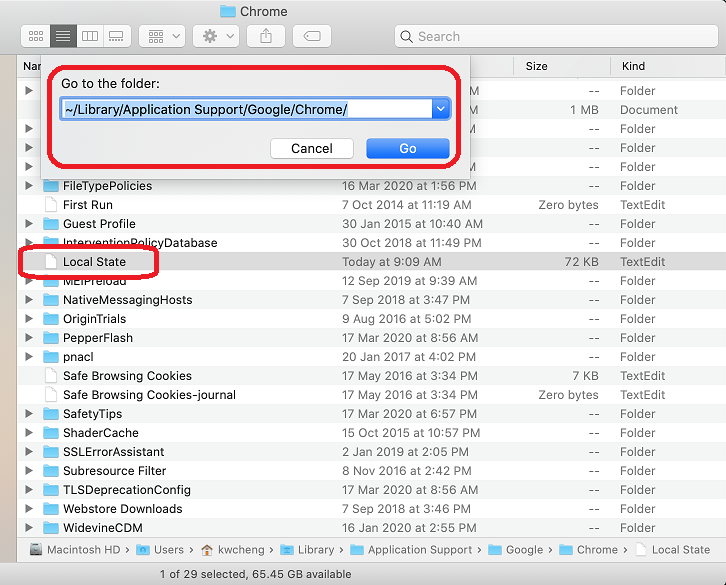Expand the OriginTrials folder
726x585 pixels.
[x=29, y=319]
